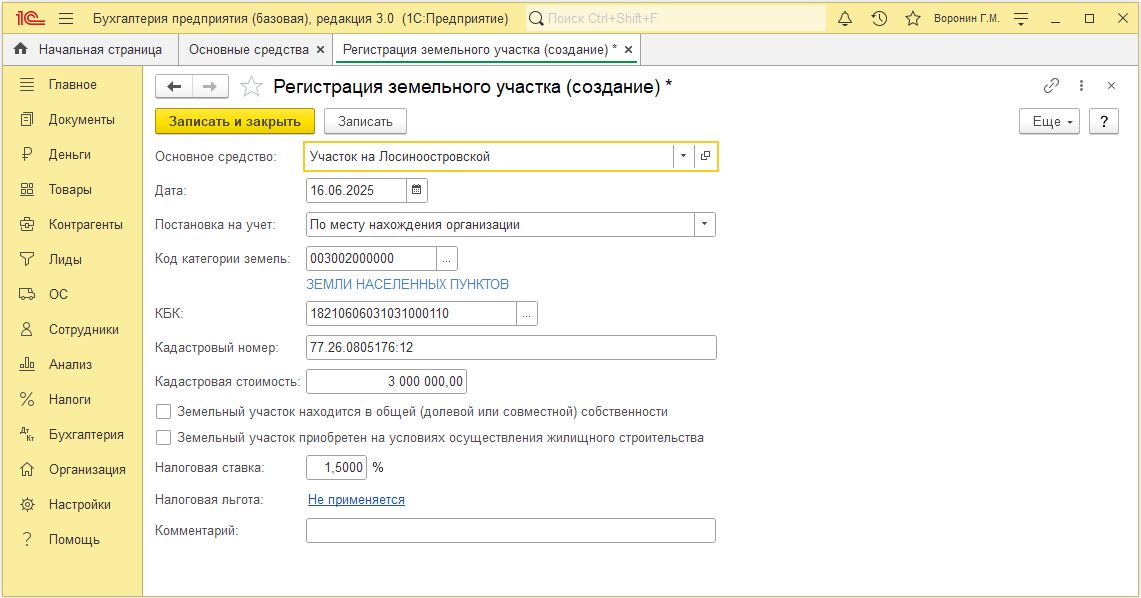
Task: Copy the document link via the chain icon
Action: pyautogui.click(x=1051, y=86)
